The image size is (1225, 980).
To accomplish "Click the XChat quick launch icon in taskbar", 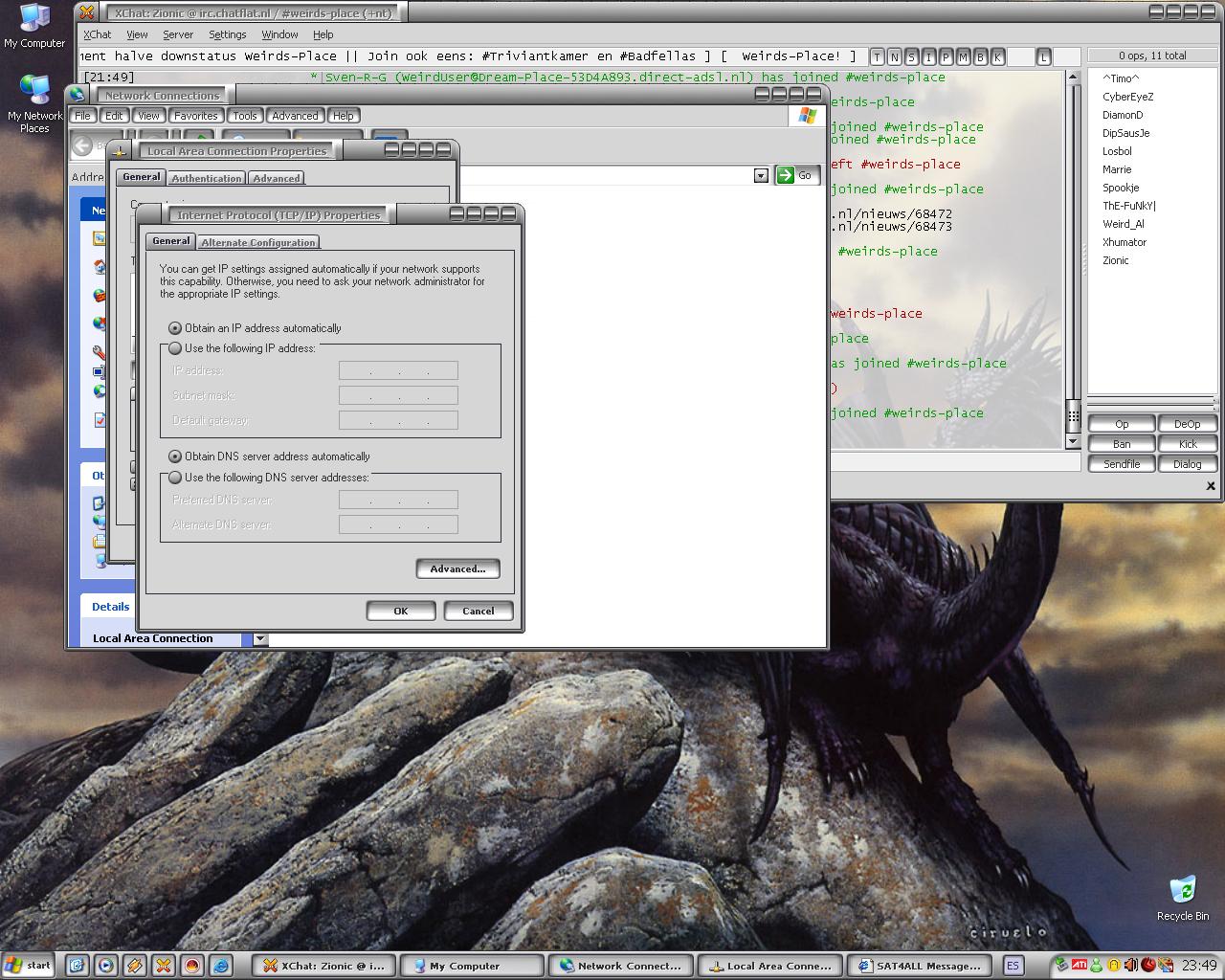I will click(x=164, y=966).
